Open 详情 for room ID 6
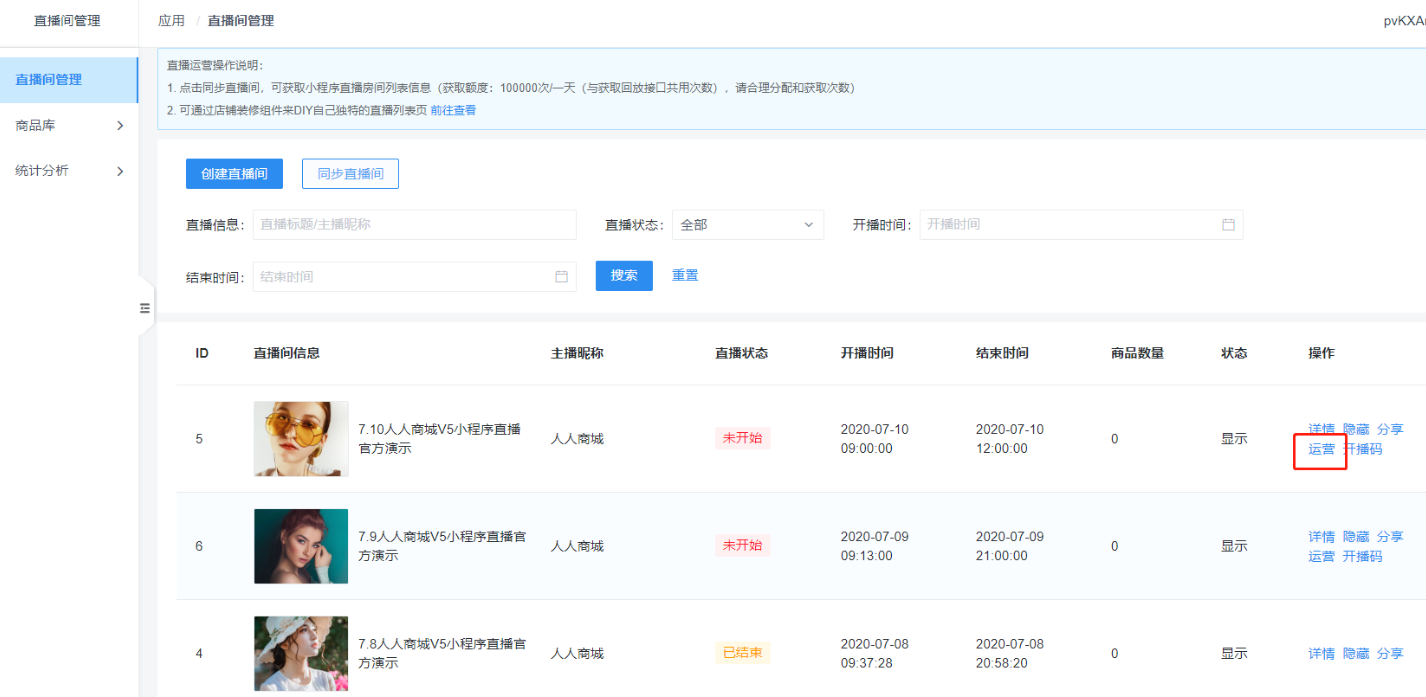This screenshot has height=697, width=1426. [1321, 537]
